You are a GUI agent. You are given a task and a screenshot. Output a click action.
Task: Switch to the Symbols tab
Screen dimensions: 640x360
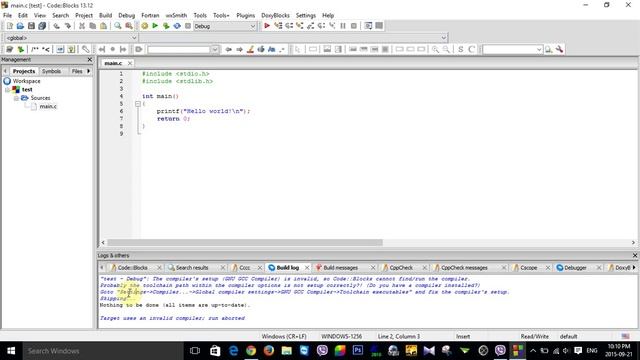(51, 71)
